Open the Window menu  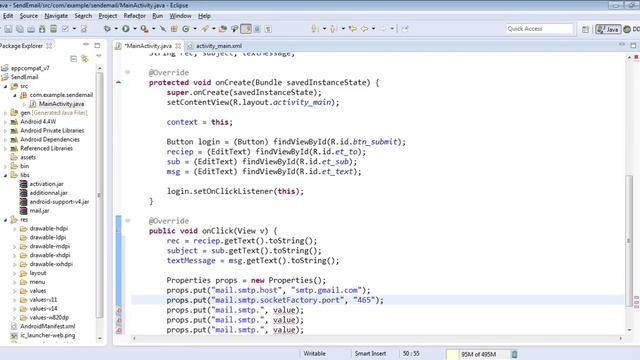tap(180, 16)
